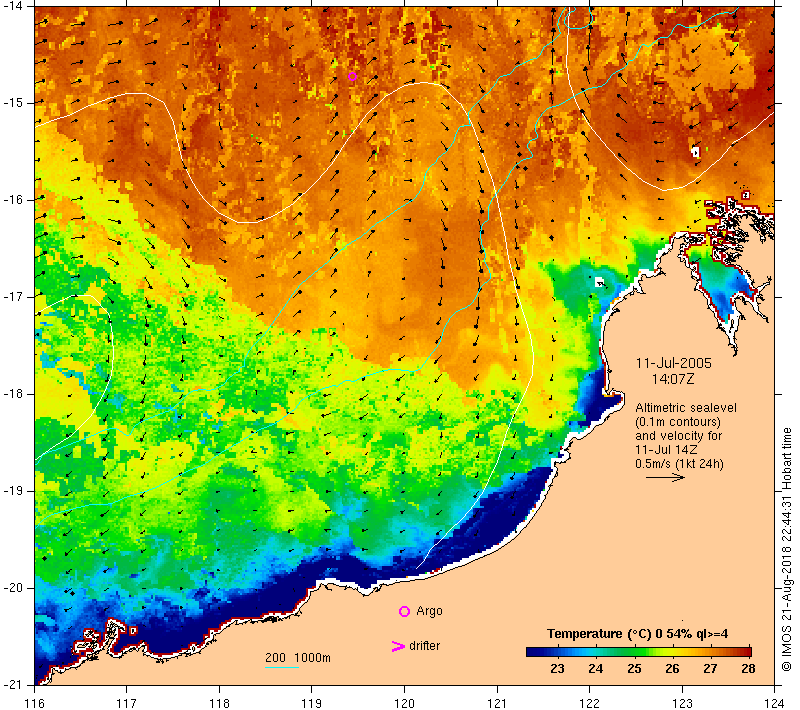800x710 pixels.
Task: Click the '-14' latitude axis label
Action: click(12, 6)
